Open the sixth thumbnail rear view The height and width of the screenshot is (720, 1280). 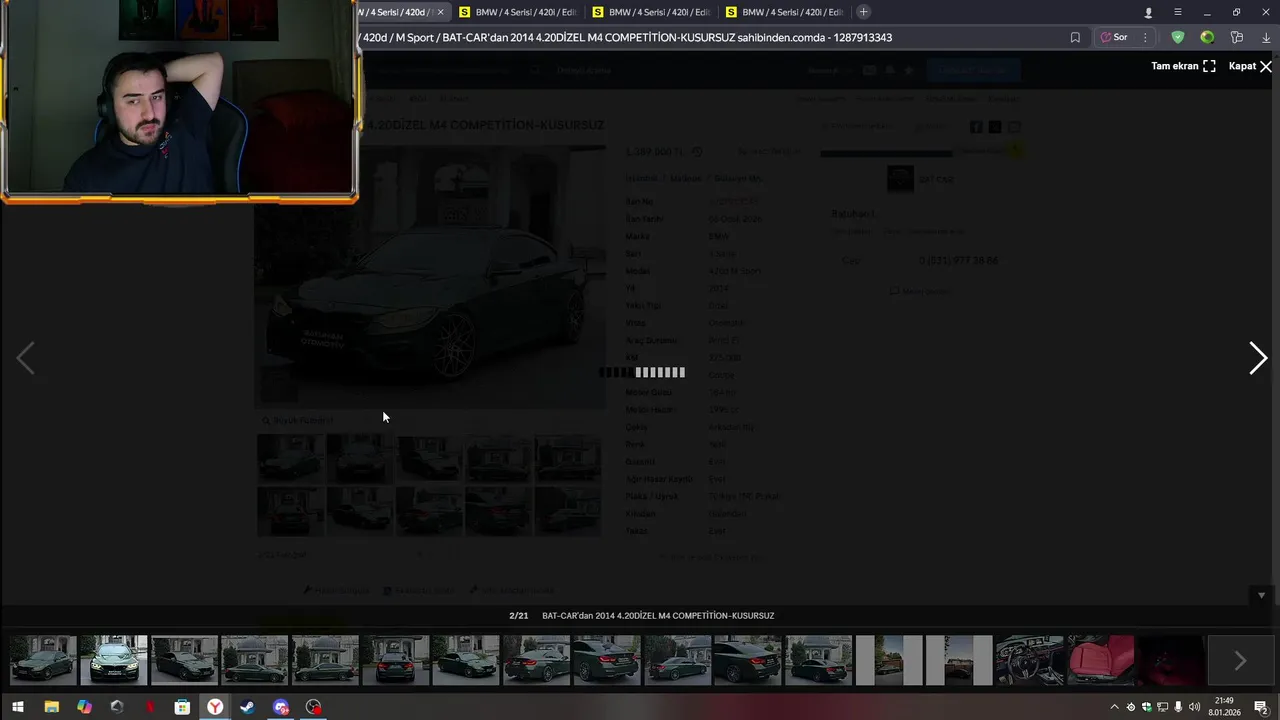tap(395, 661)
